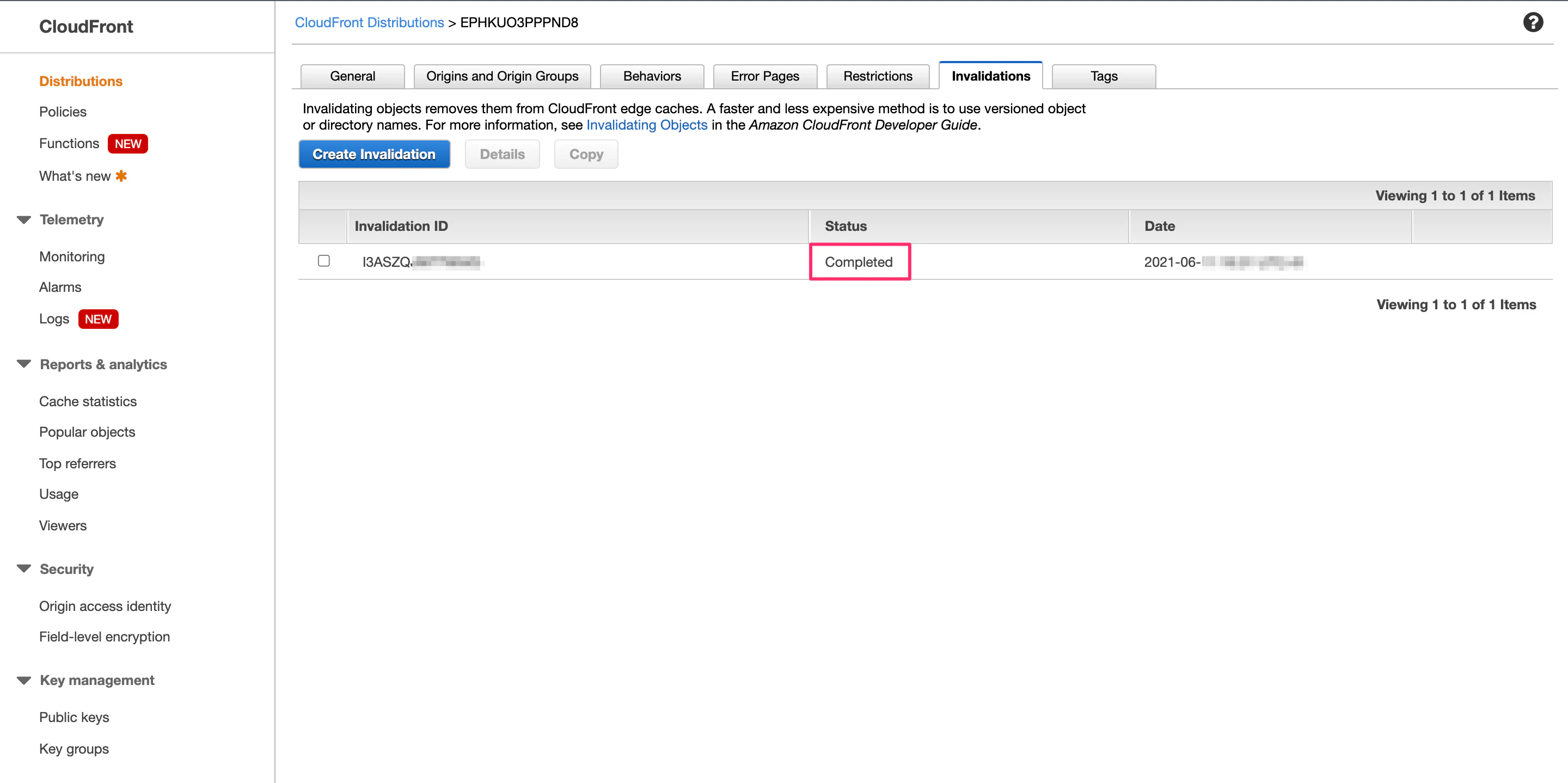The width and height of the screenshot is (1568, 783).
Task: Select the Invalidations tab
Action: click(990, 76)
